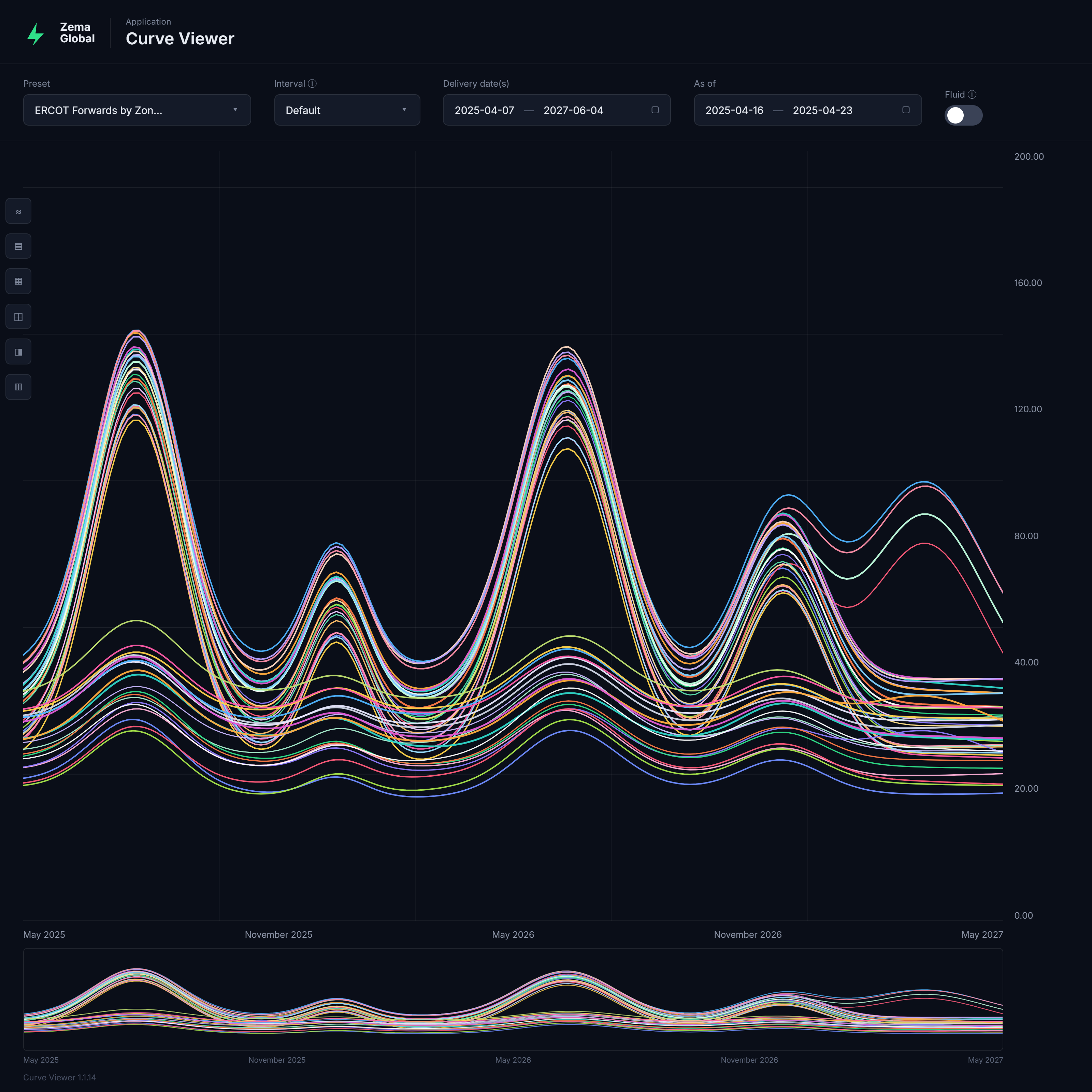Screen dimensions: 1092x1092
Task: Open the Delivery date(s) calendar icon
Action: (x=655, y=110)
